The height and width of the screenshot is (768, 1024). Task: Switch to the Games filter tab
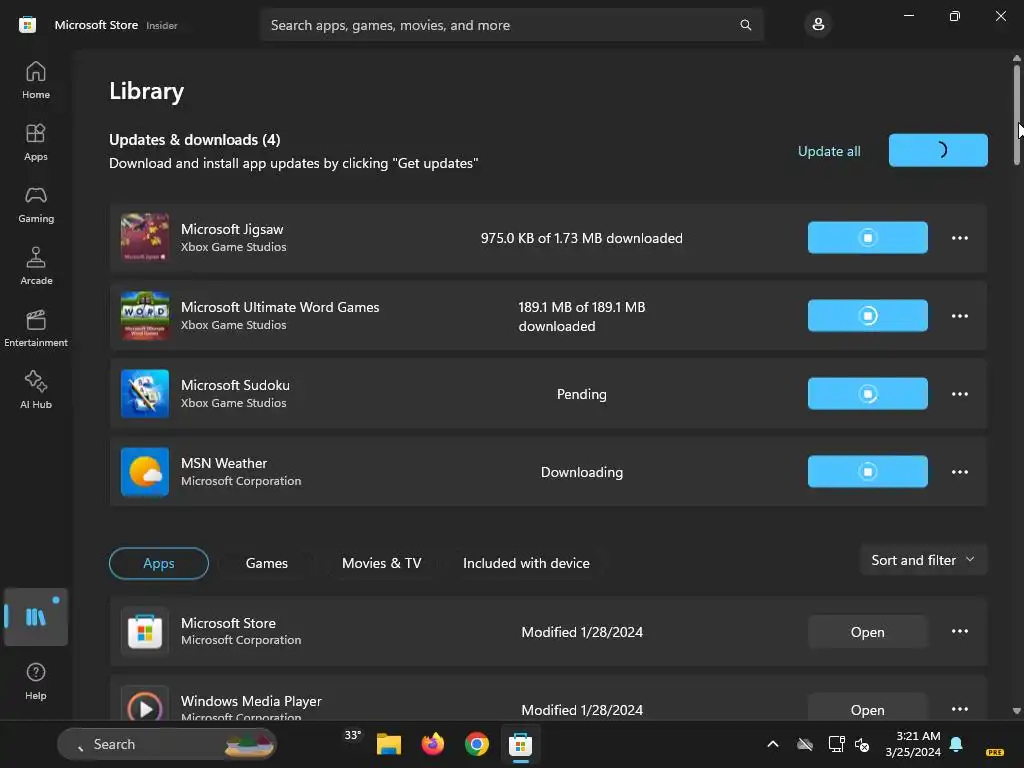pyautogui.click(x=266, y=563)
